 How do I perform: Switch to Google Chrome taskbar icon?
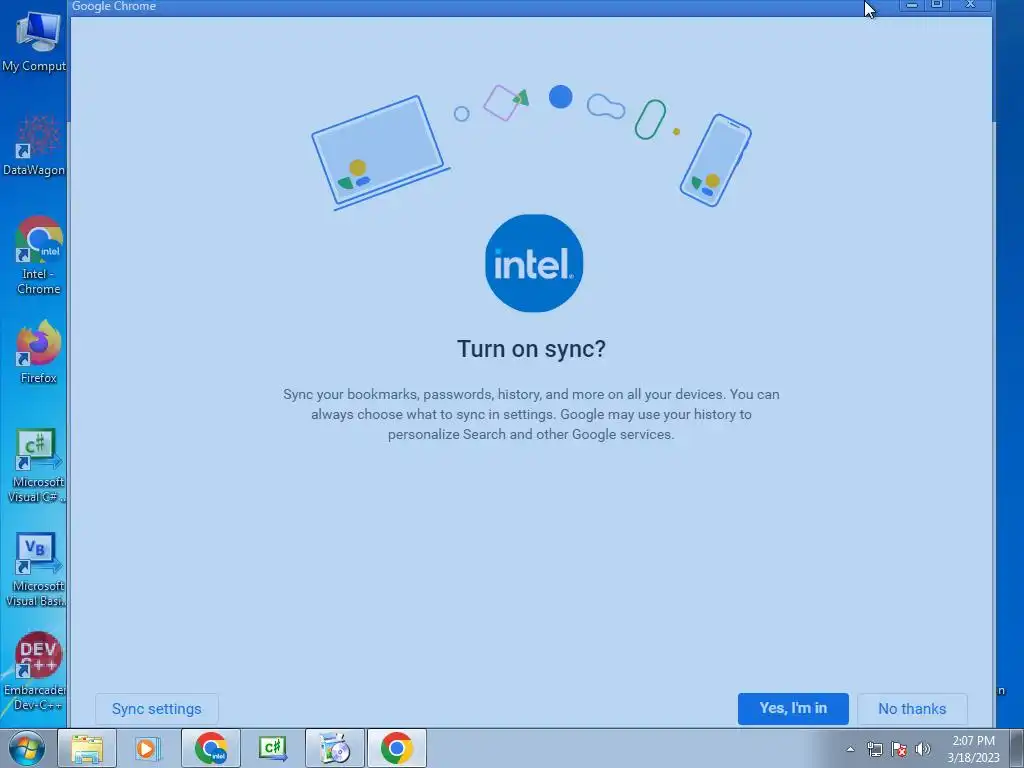(x=396, y=748)
